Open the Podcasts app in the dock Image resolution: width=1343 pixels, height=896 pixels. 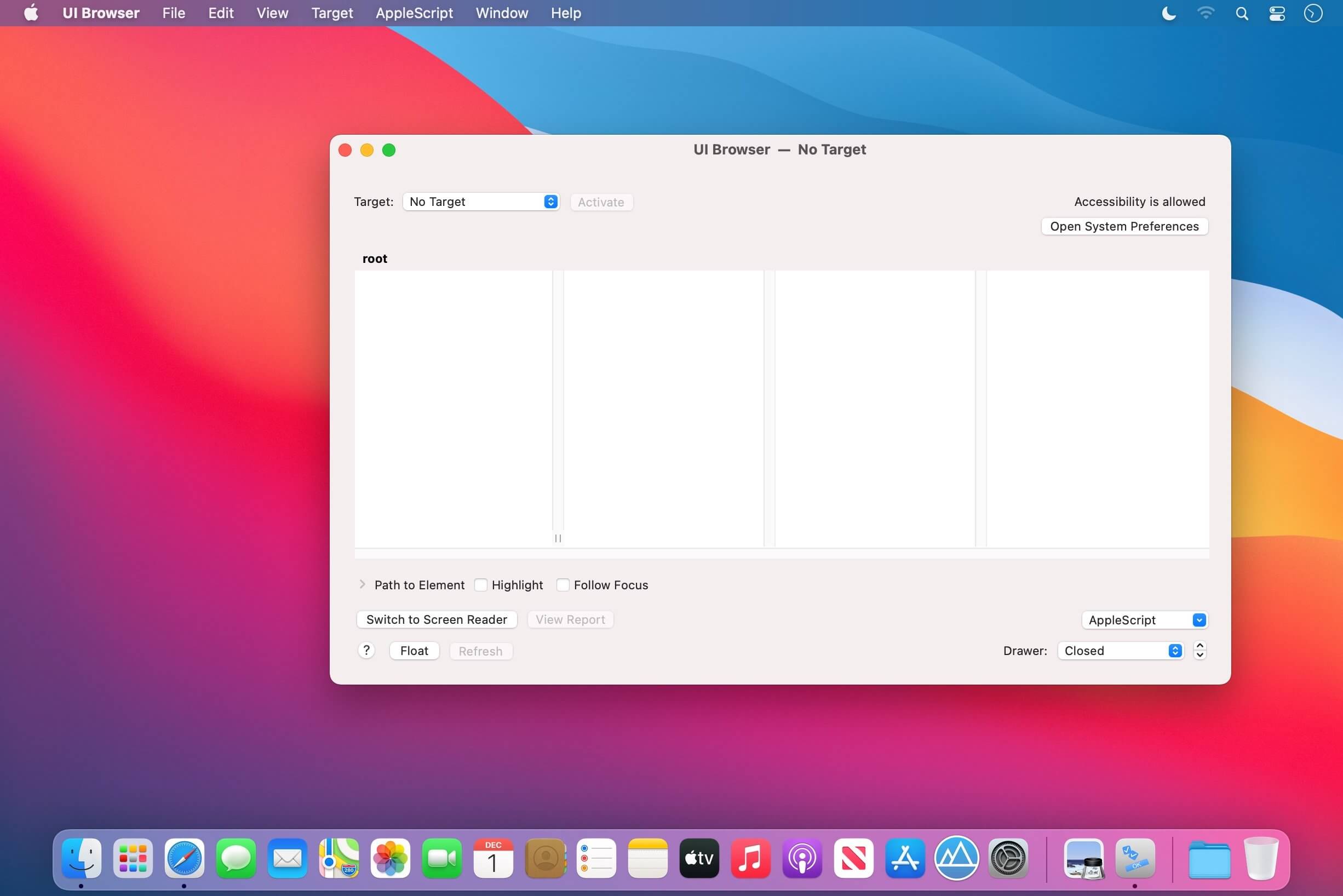[x=802, y=858]
